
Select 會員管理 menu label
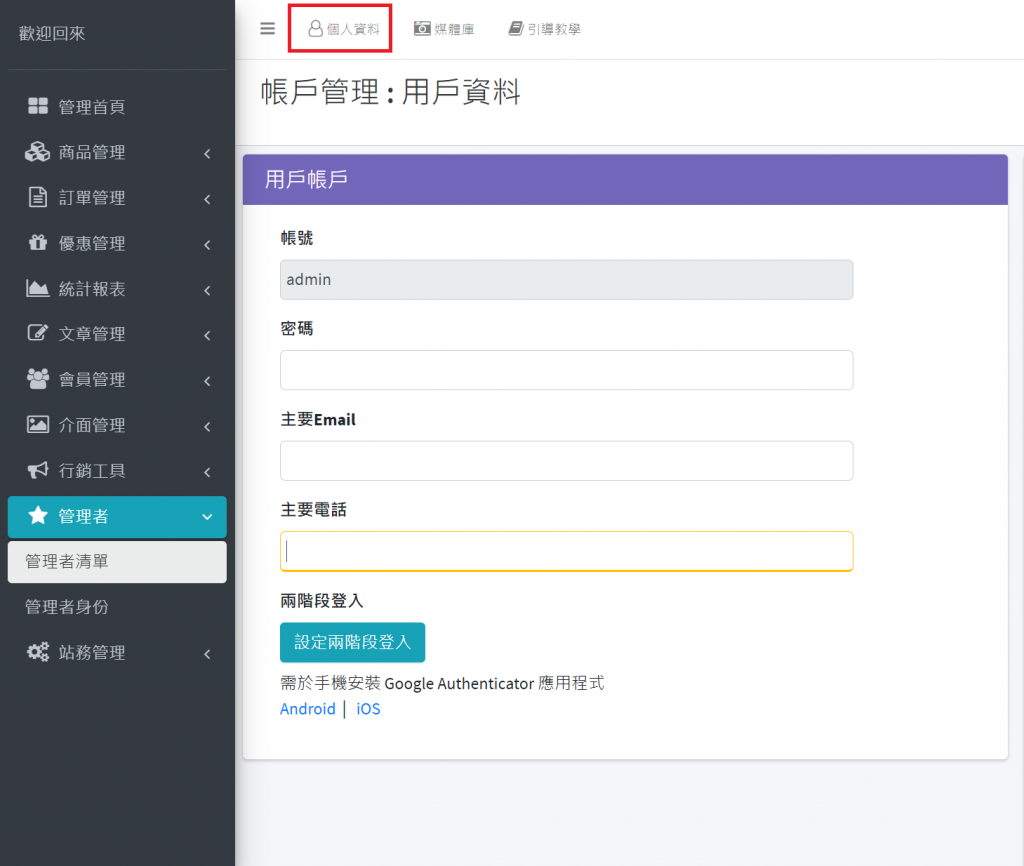(92, 379)
